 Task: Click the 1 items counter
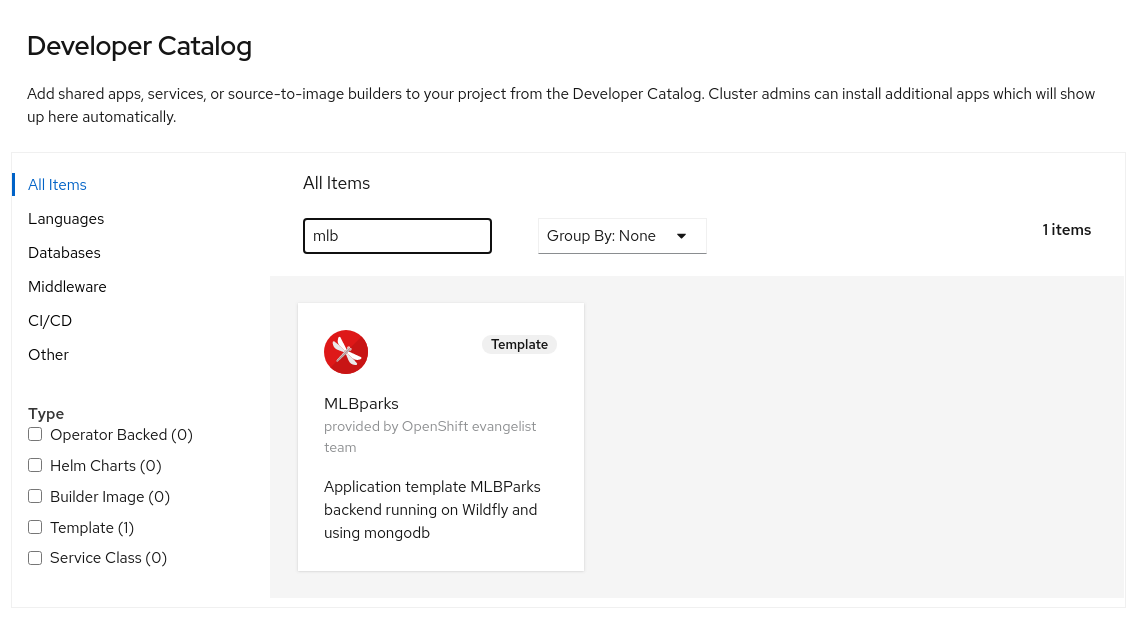[x=1066, y=229]
